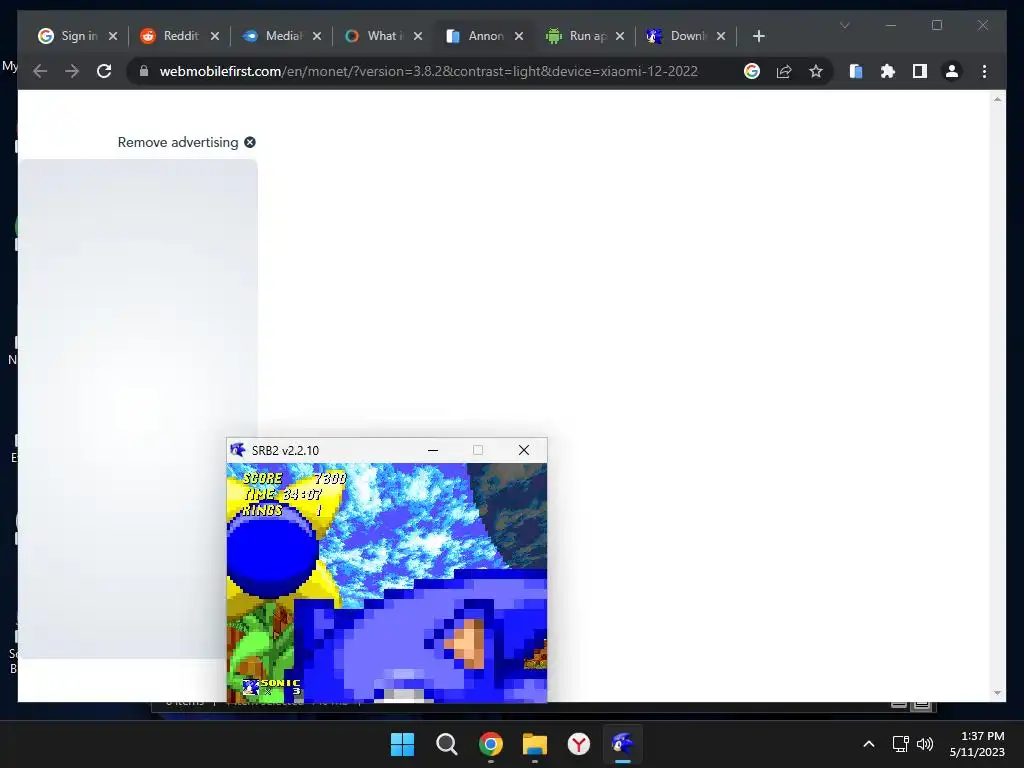
Task: Close the 'What i' tab
Action: [418, 36]
